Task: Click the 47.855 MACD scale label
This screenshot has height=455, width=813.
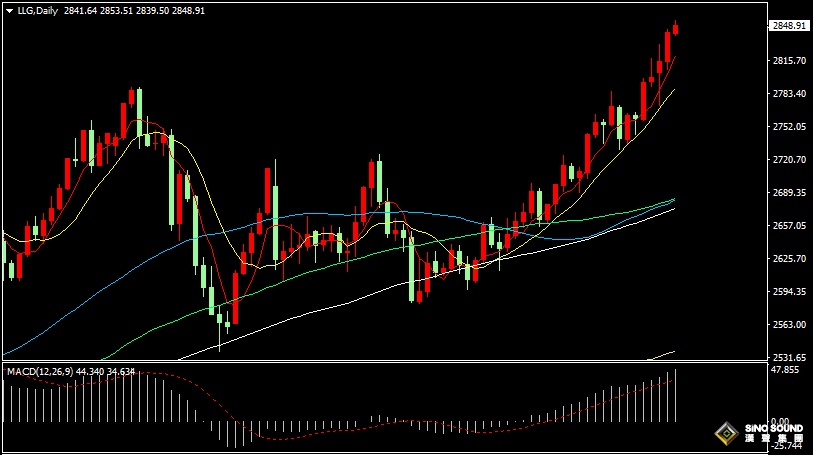Action: [x=787, y=370]
